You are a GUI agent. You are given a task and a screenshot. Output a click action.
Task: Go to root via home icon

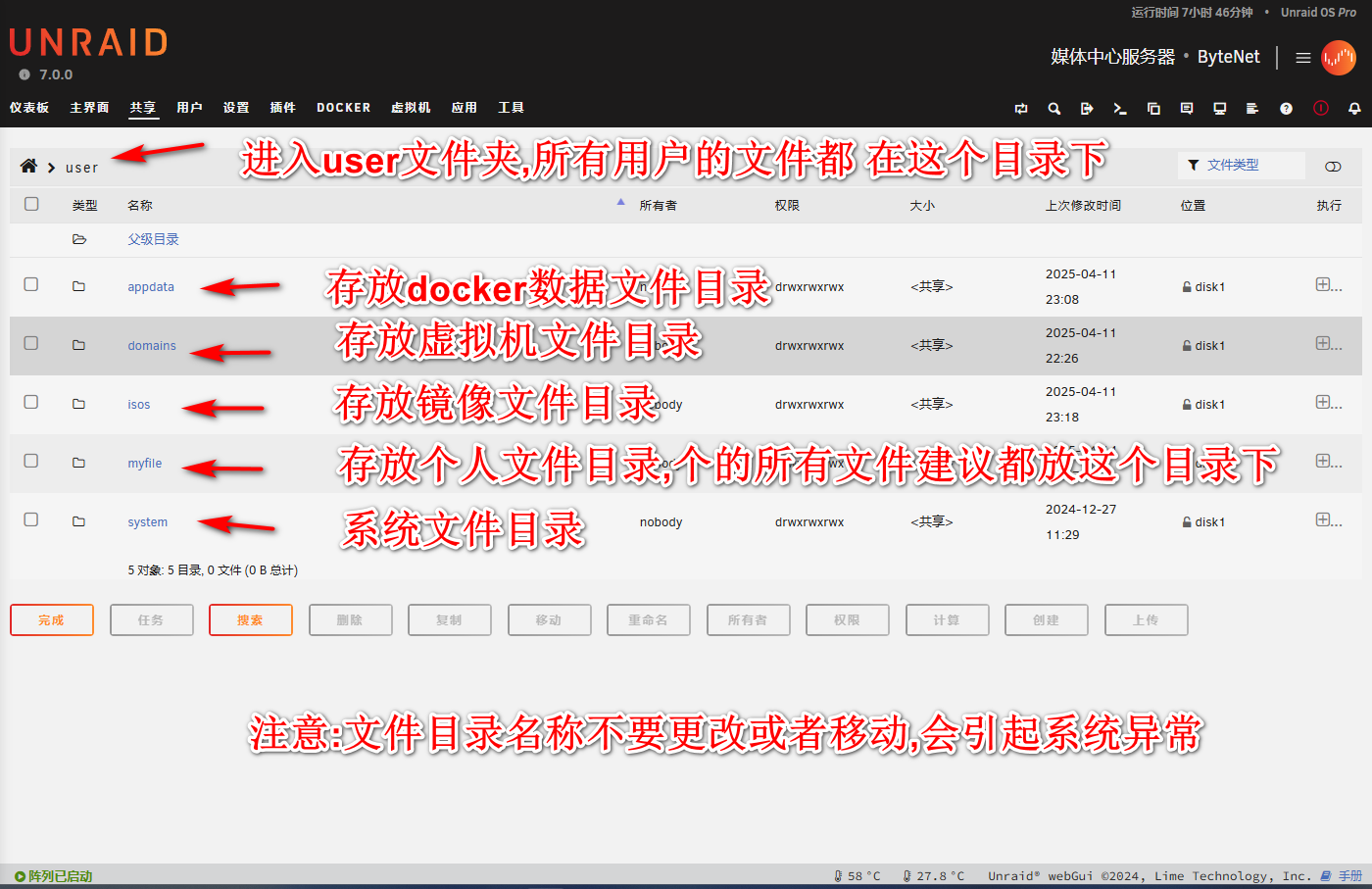[x=28, y=167]
